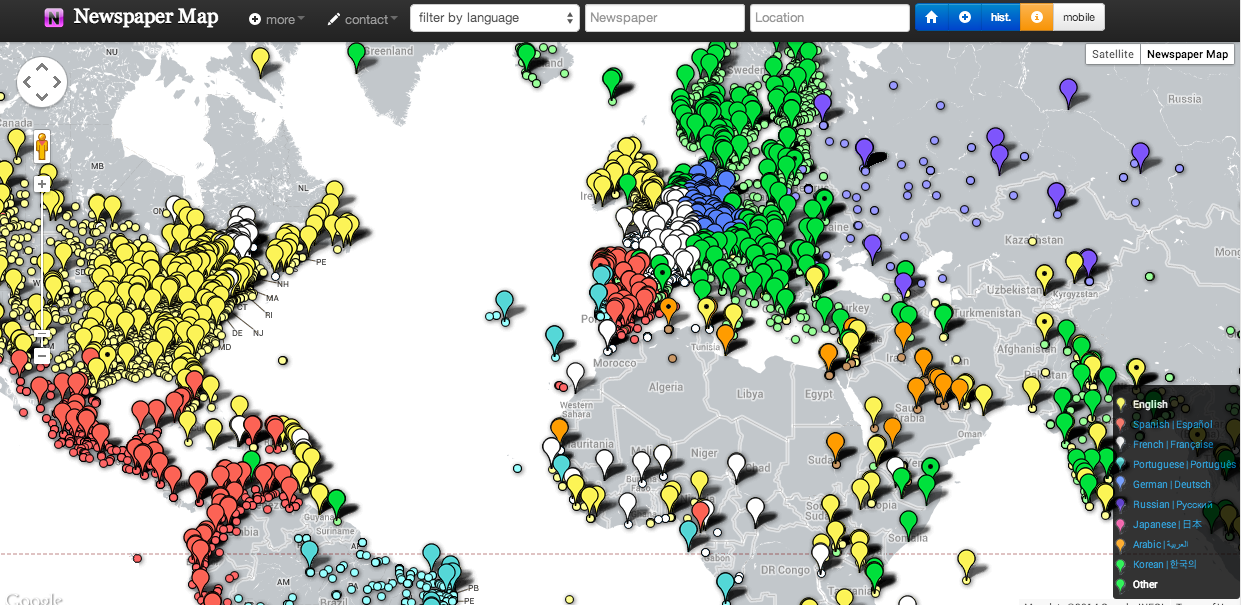Filter by 'Spanish | Español' in the legend
1241x605 pixels.
[1172, 425]
